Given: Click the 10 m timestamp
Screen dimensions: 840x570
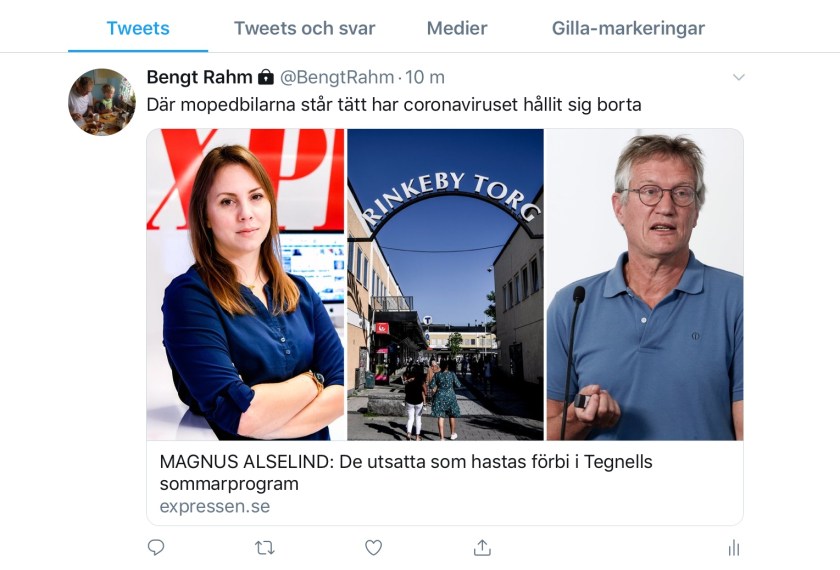Looking at the screenshot, I should click(x=425, y=77).
